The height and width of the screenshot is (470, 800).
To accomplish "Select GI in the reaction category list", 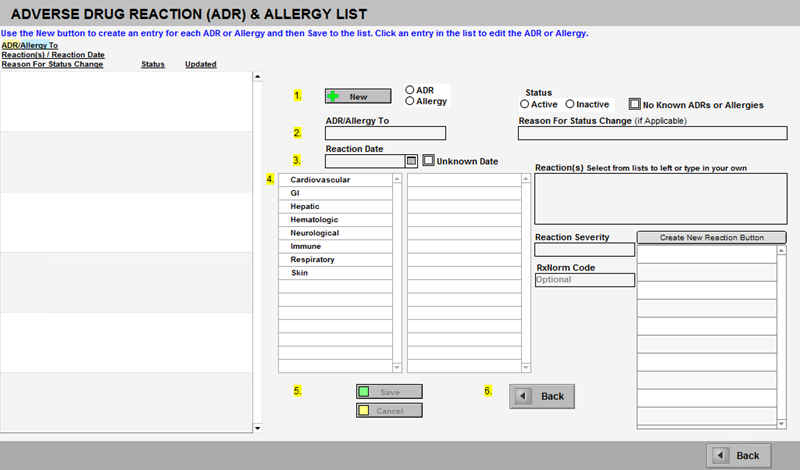I will [x=335, y=193].
